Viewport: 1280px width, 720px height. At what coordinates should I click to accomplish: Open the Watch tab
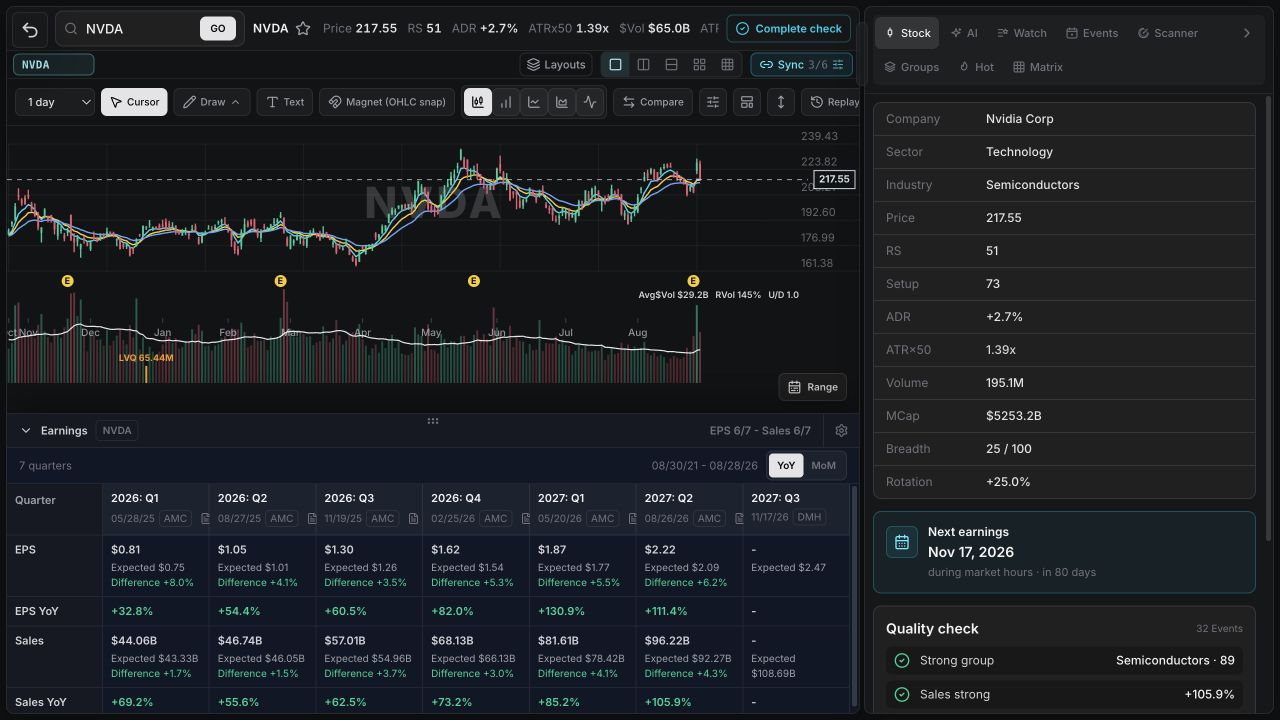pos(1022,33)
